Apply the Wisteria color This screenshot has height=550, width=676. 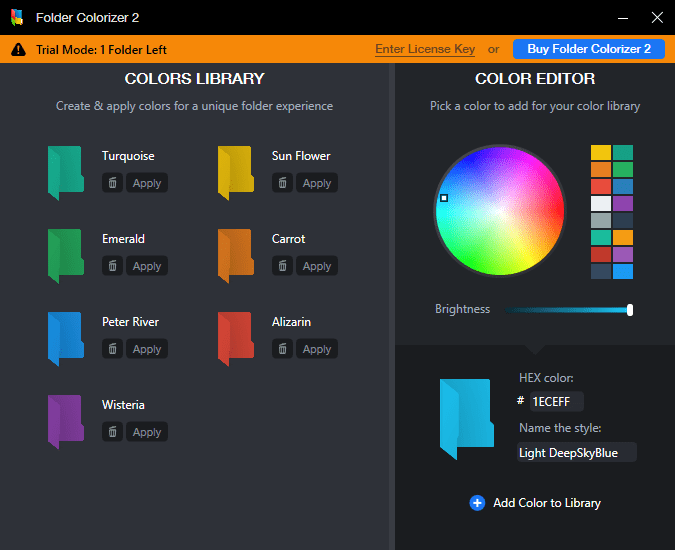147,432
